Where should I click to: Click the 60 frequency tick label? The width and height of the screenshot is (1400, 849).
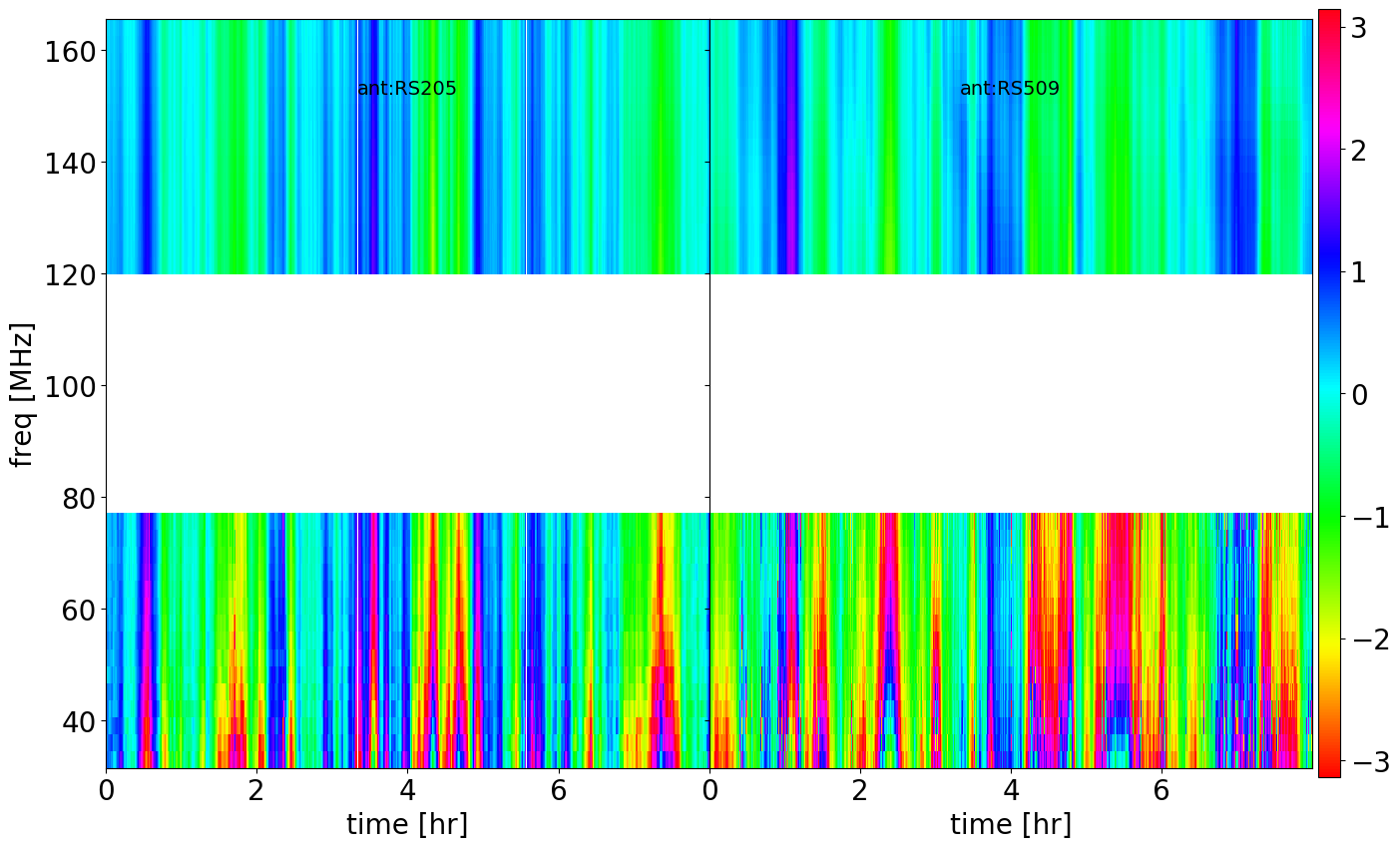click(78, 610)
